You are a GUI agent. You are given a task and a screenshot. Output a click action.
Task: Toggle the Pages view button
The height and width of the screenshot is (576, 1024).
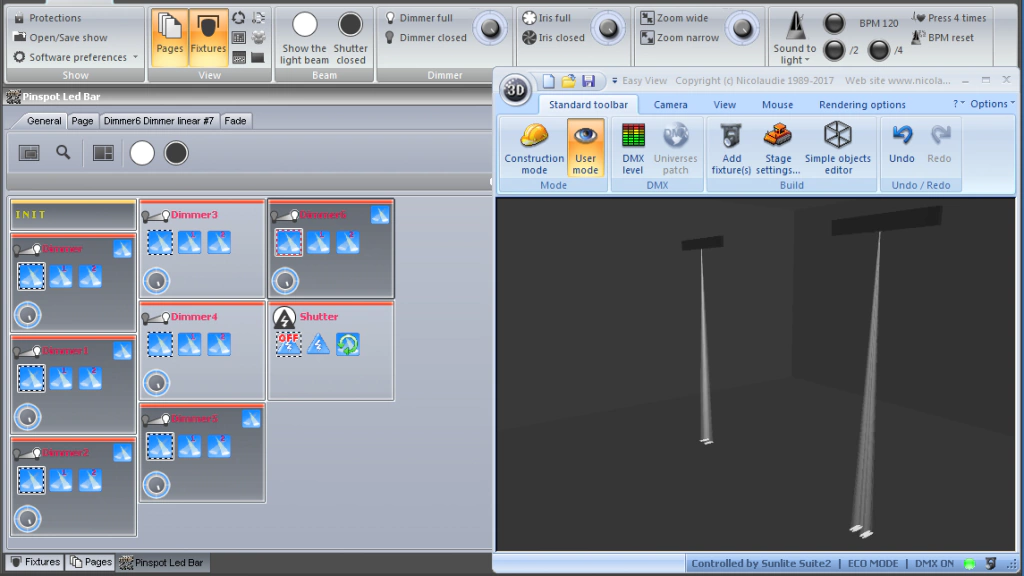170,34
